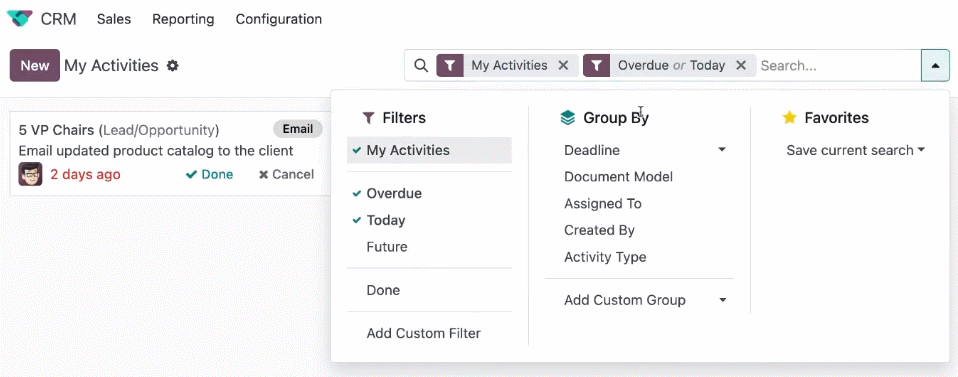Click the Favorites star icon
Viewport: 958px width, 377px height.
point(789,118)
